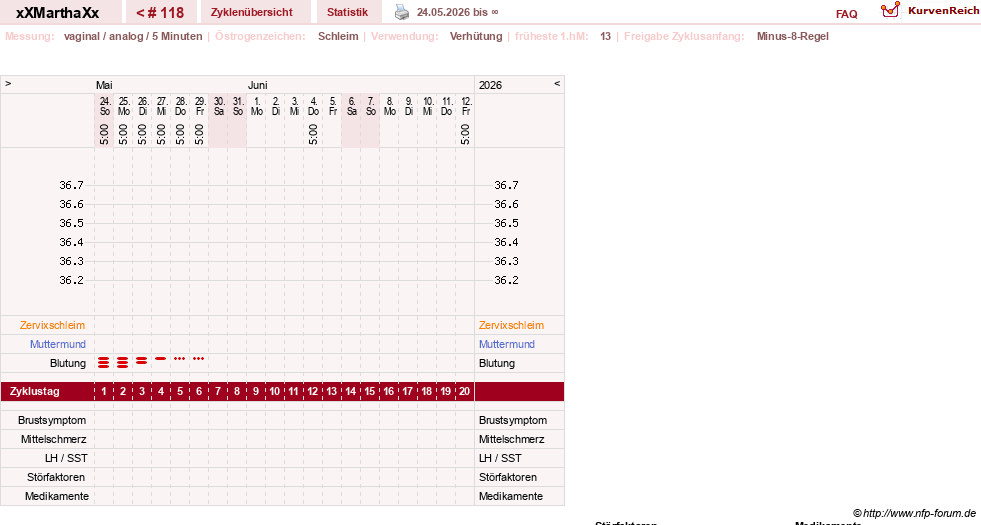Click left LH / SST row label

pyautogui.click(x=66, y=458)
